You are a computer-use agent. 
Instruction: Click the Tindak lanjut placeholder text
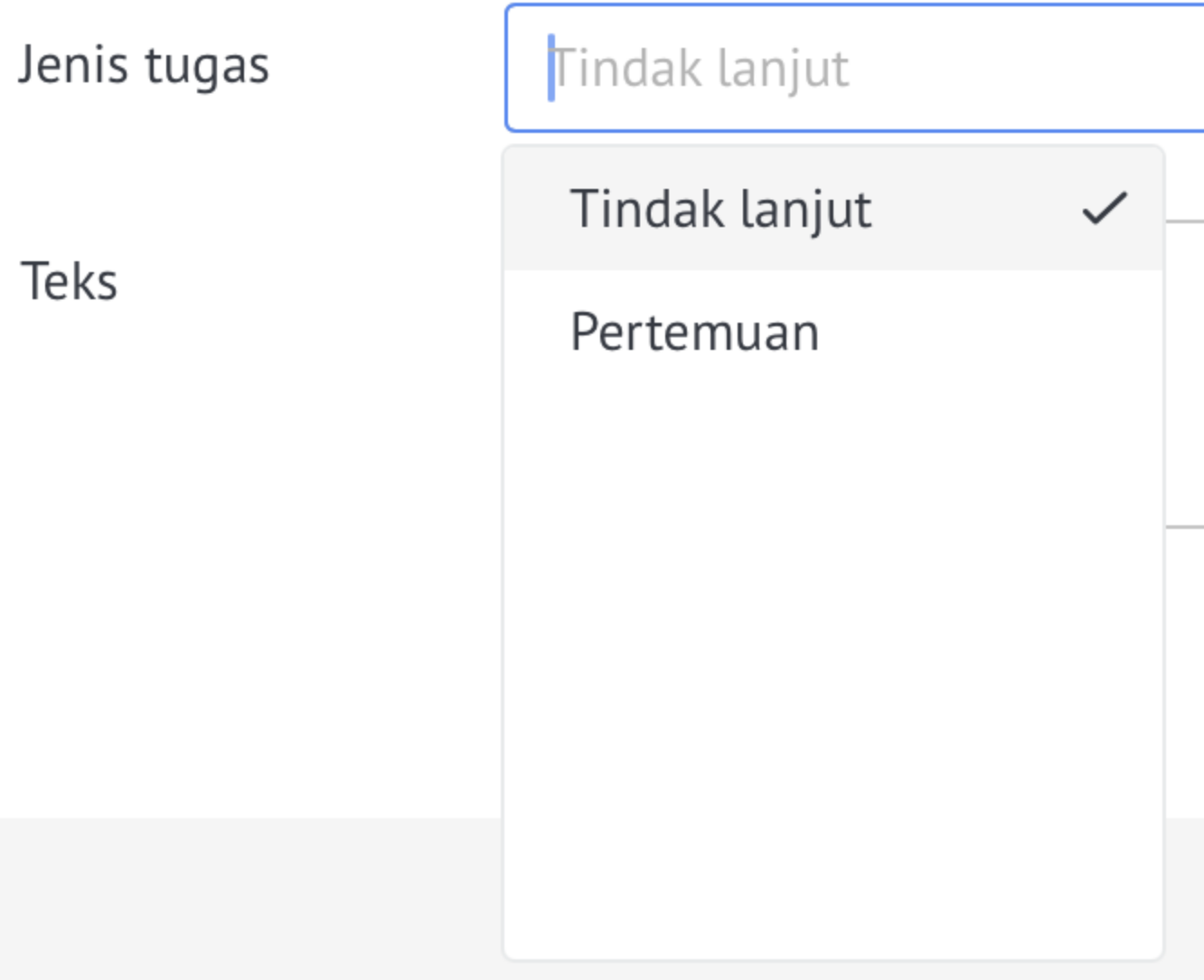click(700, 68)
